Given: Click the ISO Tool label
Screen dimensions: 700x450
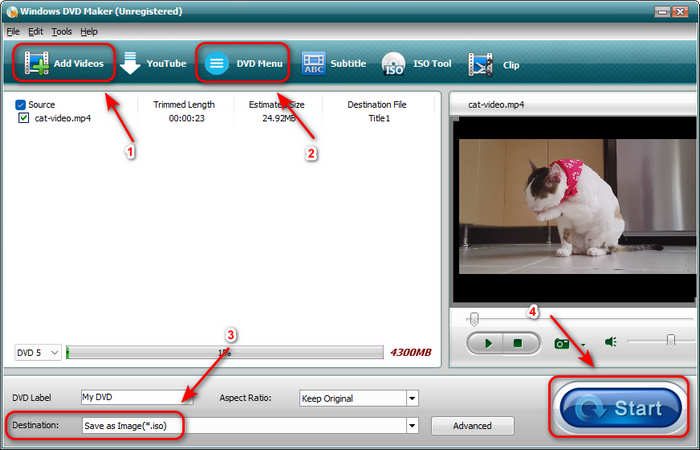Looking at the screenshot, I should tap(432, 63).
